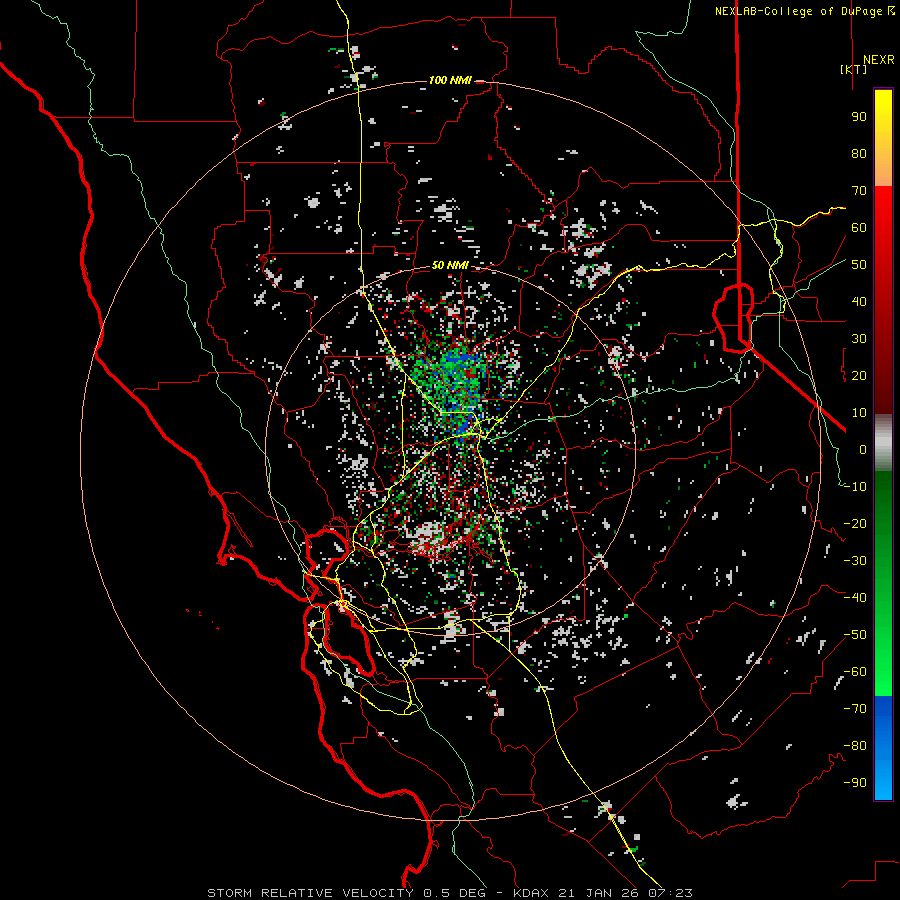Click the 10 value on velocity scale
The height and width of the screenshot is (900, 900).
[x=859, y=413]
